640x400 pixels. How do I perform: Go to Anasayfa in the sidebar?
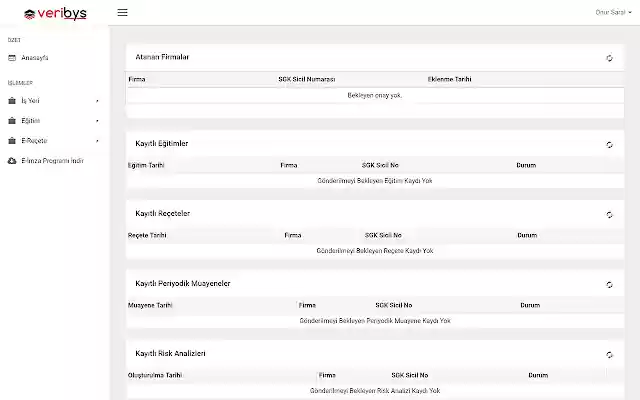click(x=35, y=58)
